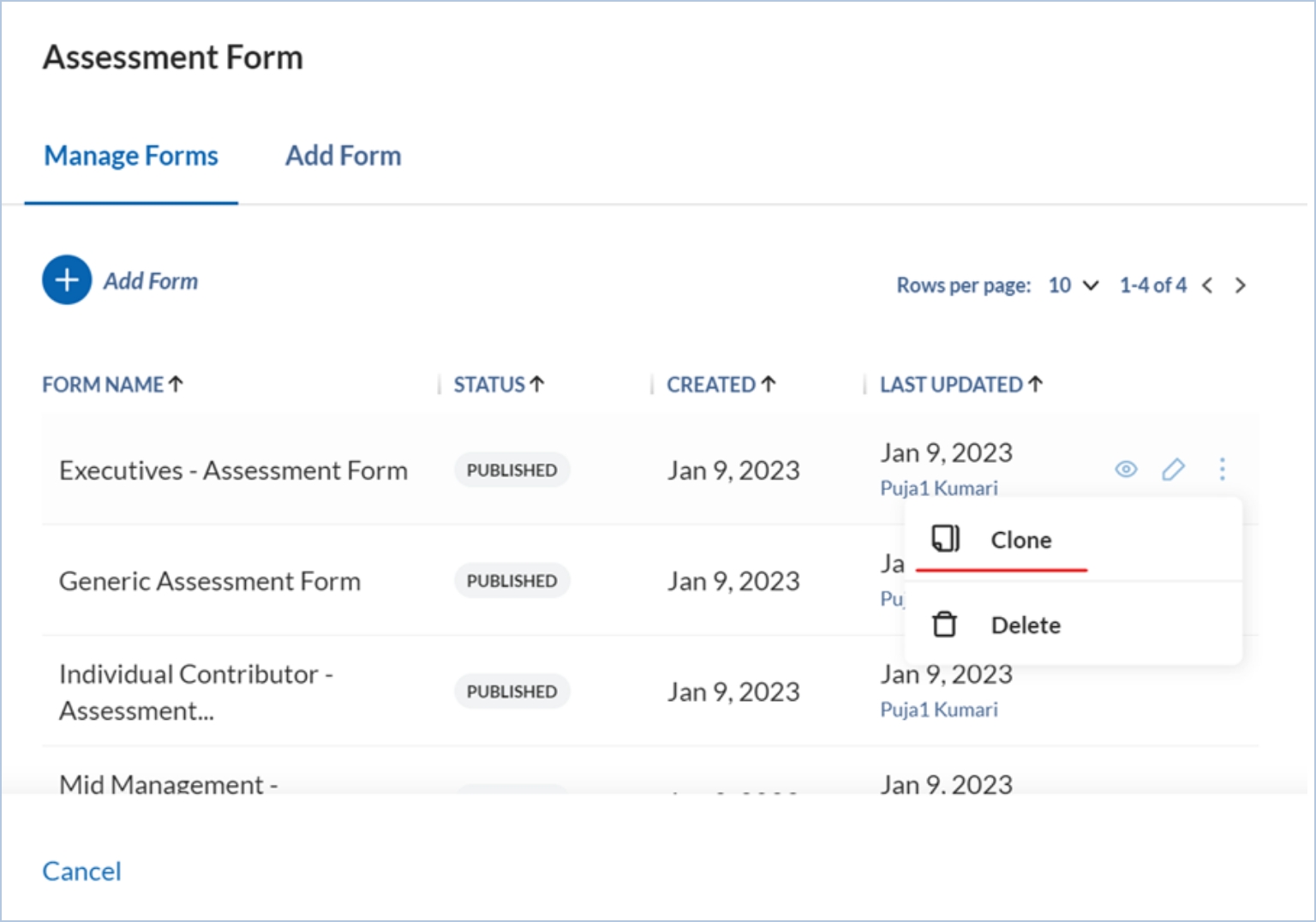Image resolution: width=1316 pixels, height=922 pixels.
Task: Select Clone from context menu
Action: coord(1020,540)
